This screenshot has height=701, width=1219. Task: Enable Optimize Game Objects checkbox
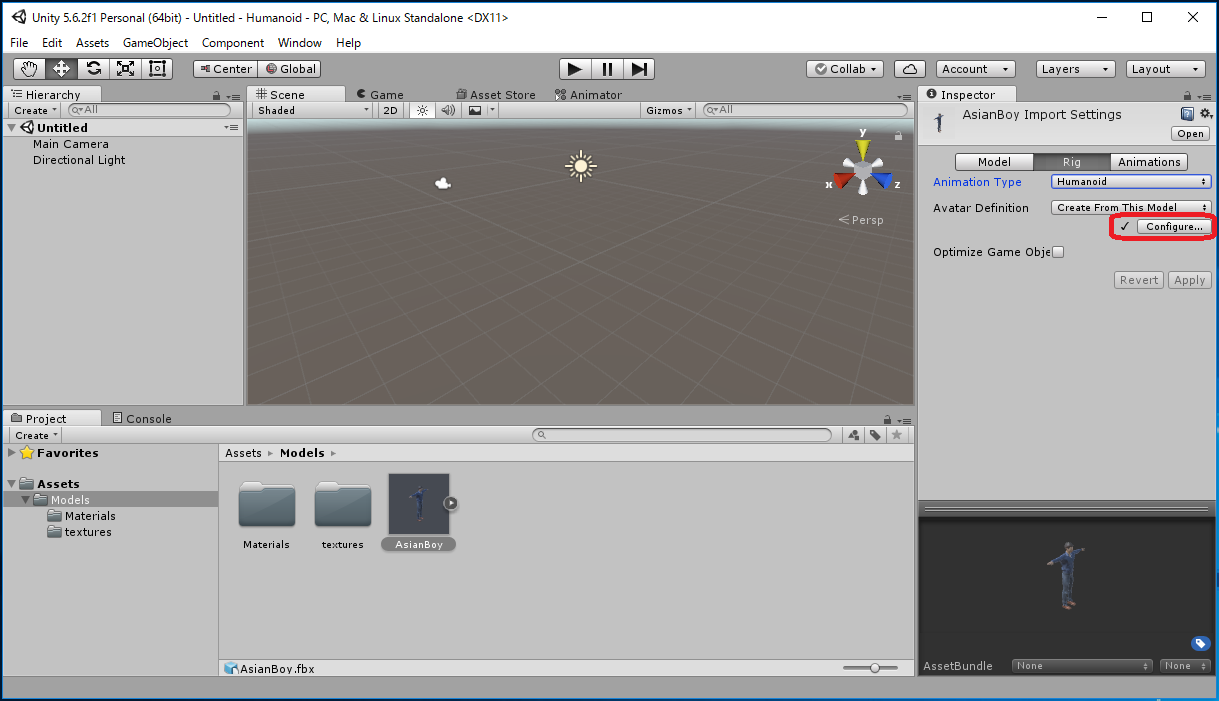(1058, 252)
